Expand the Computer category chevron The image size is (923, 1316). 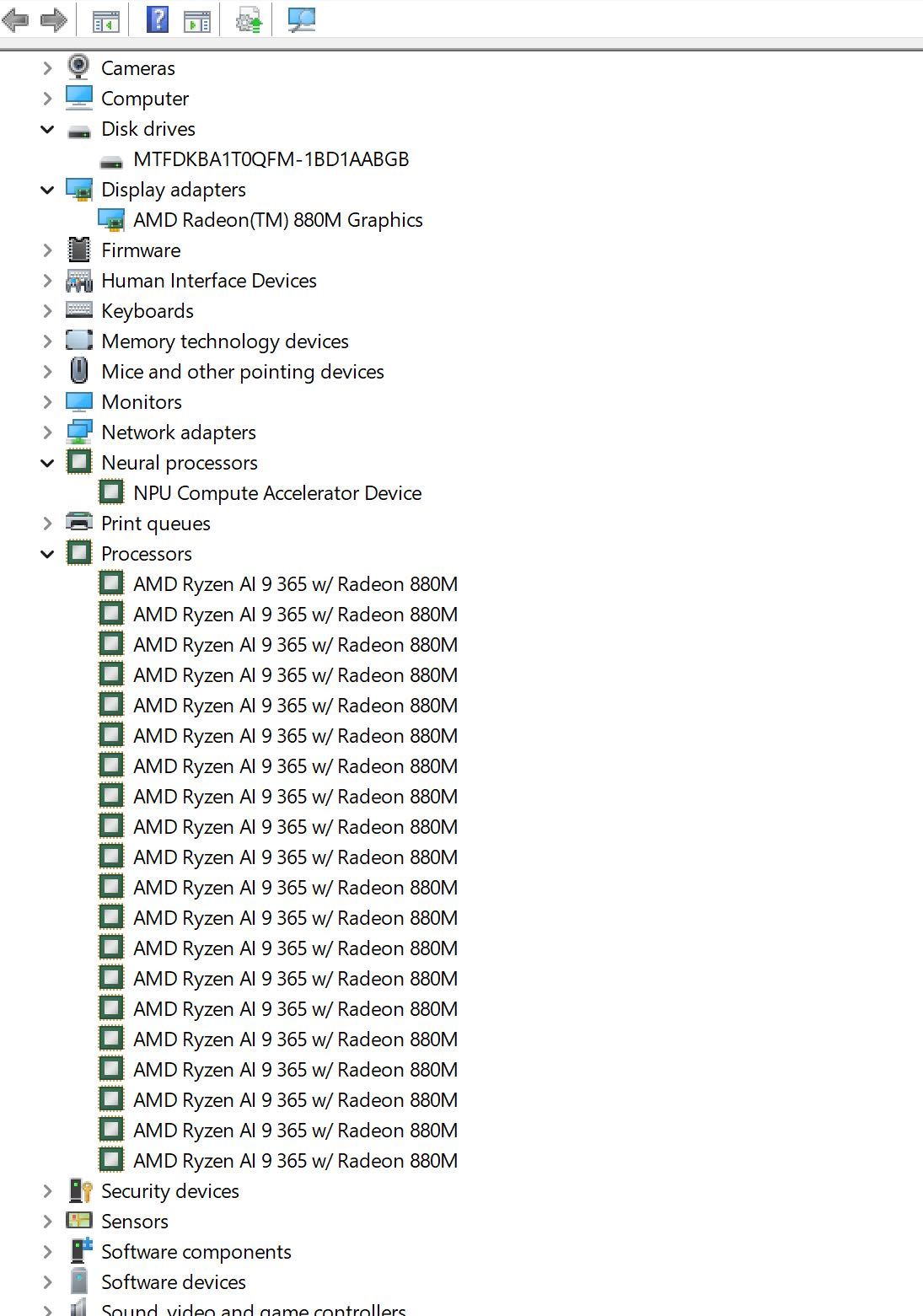click(x=47, y=99)
